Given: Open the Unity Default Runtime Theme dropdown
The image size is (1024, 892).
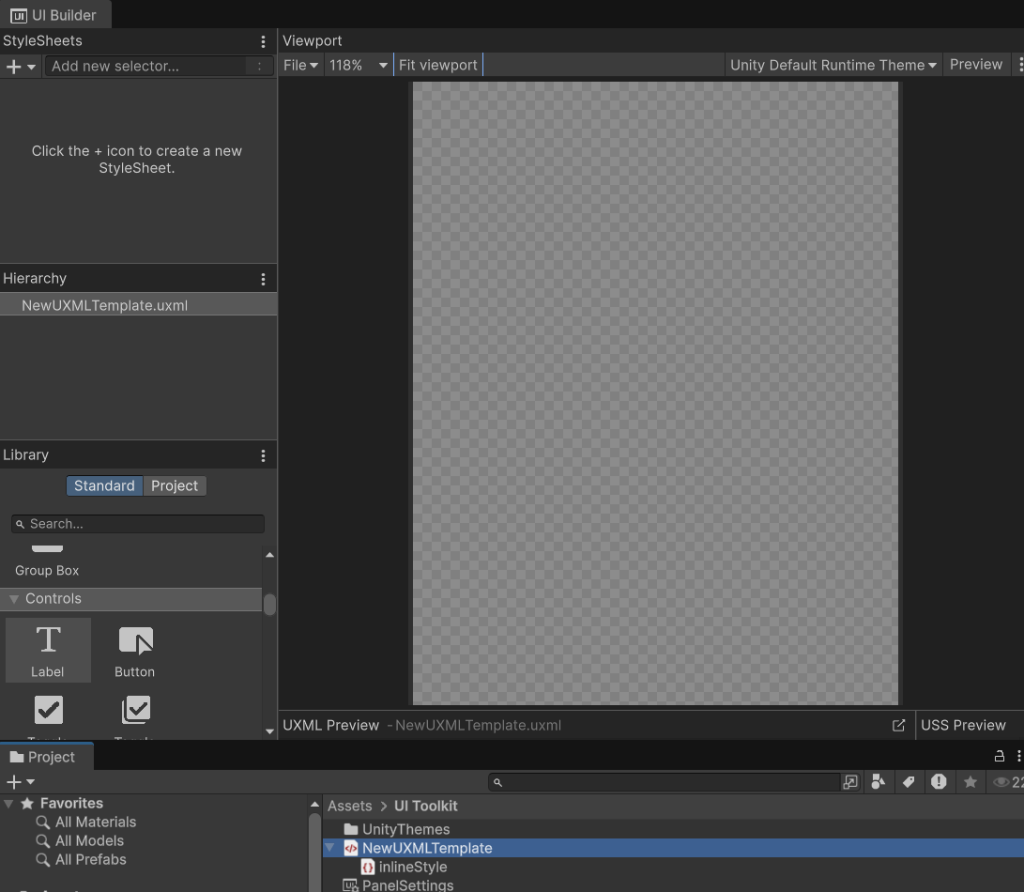Looking at the screenshot, I should (x=833, y=65).
